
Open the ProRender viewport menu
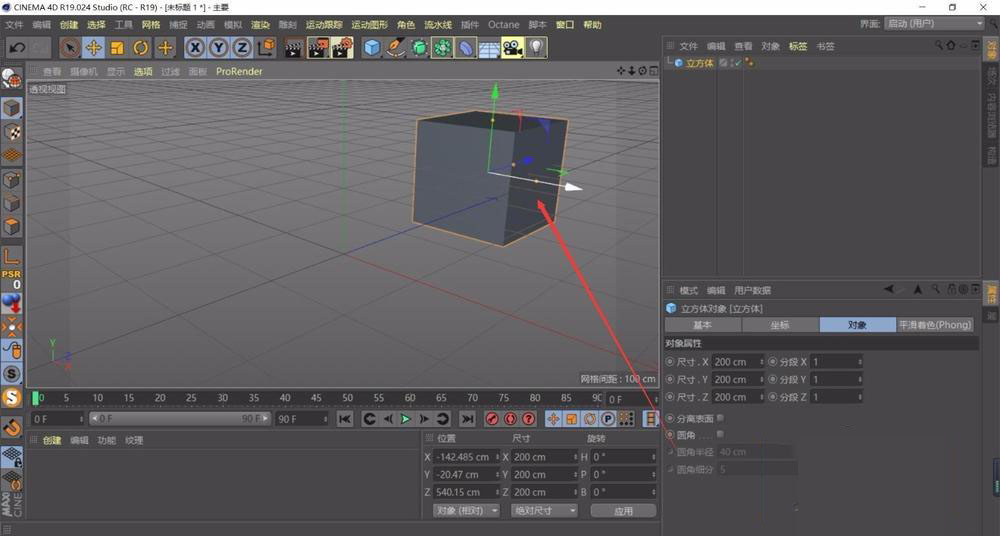click(x=239, y=71)
